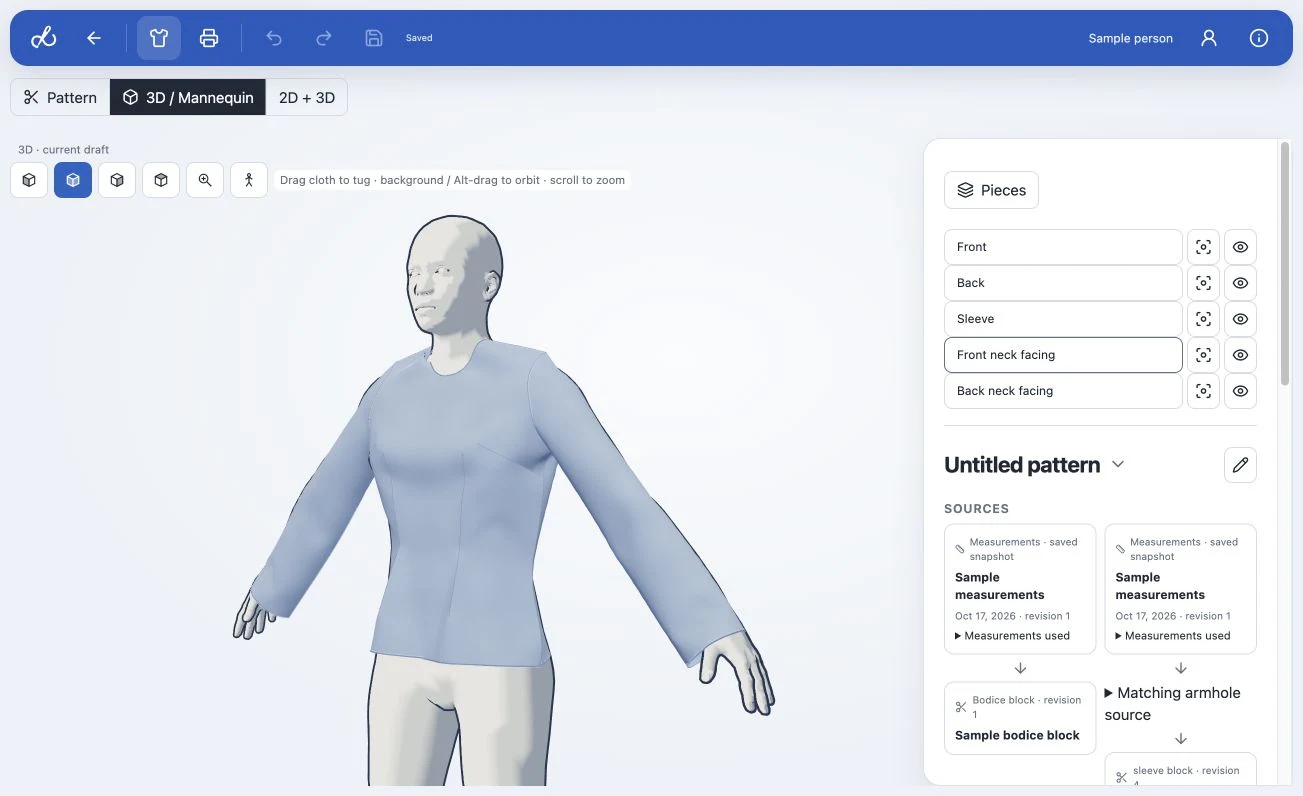Hide the Front neck facing piece
The image size is (1303, 796).
click(x=1240, y=355)
